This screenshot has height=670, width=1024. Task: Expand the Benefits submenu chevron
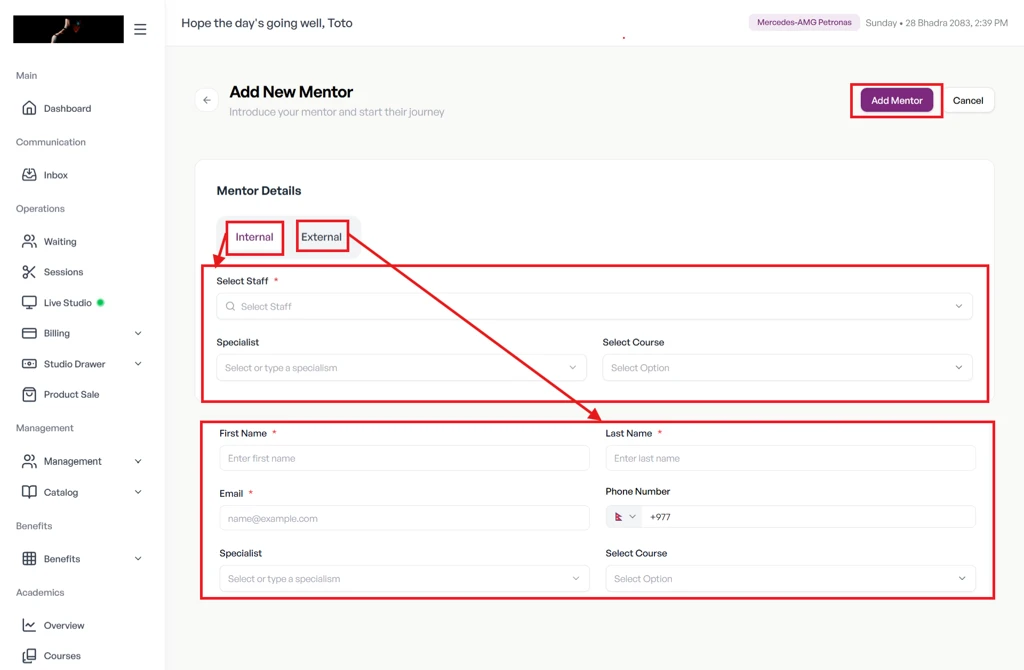point(138,558)
